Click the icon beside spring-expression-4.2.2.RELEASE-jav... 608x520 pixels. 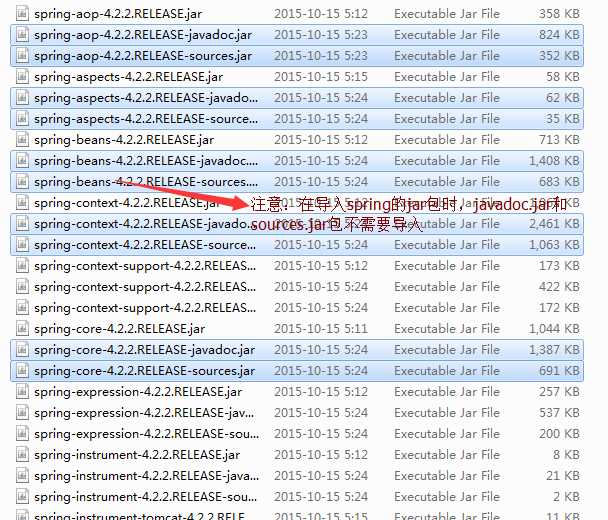[22, 413]
